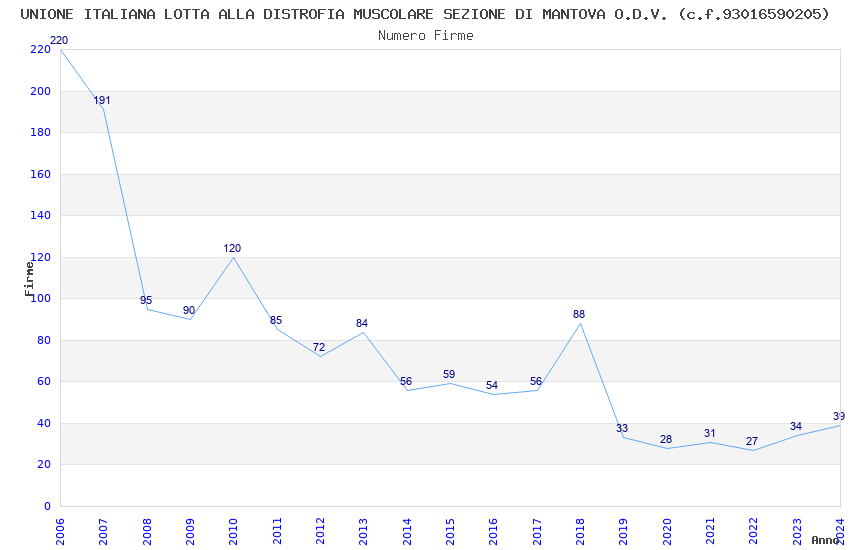Image resolution: width=850 pixels, height=550 pixels.
Task: Click the y-axis tick label 160
Action: [x=41, y=174]
